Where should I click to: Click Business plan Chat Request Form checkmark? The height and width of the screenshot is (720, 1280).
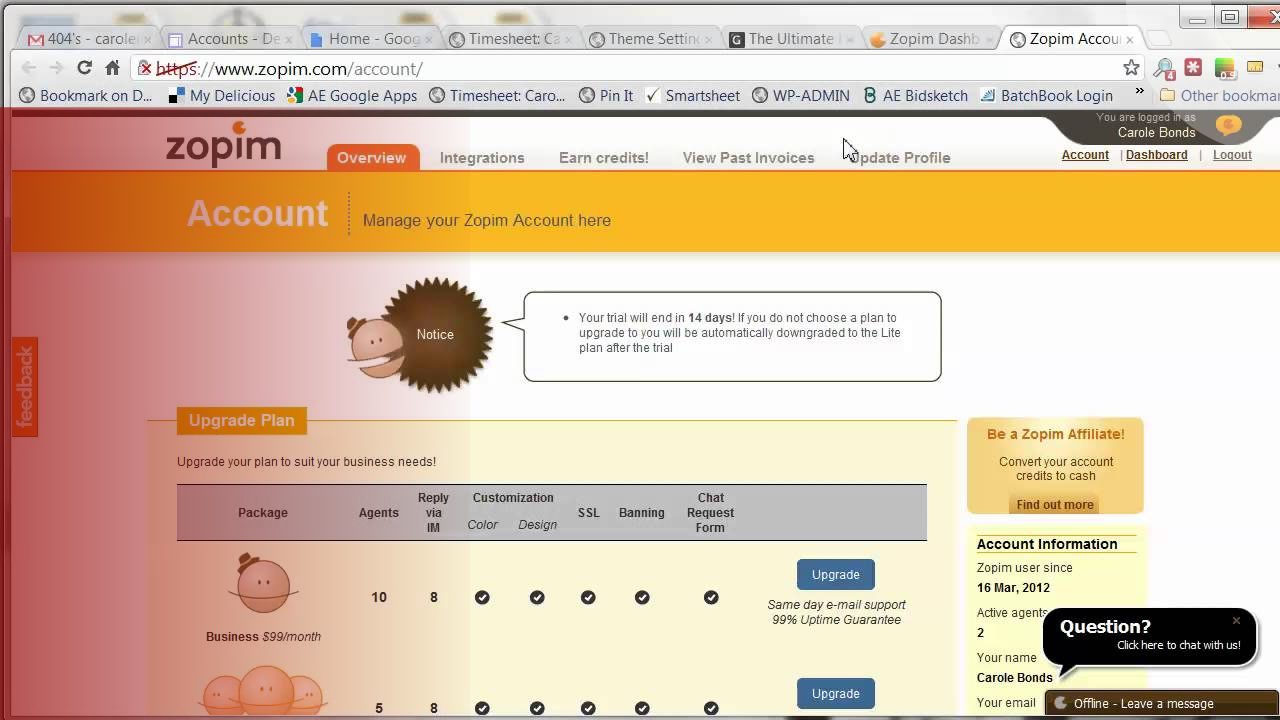click(711, 597)
